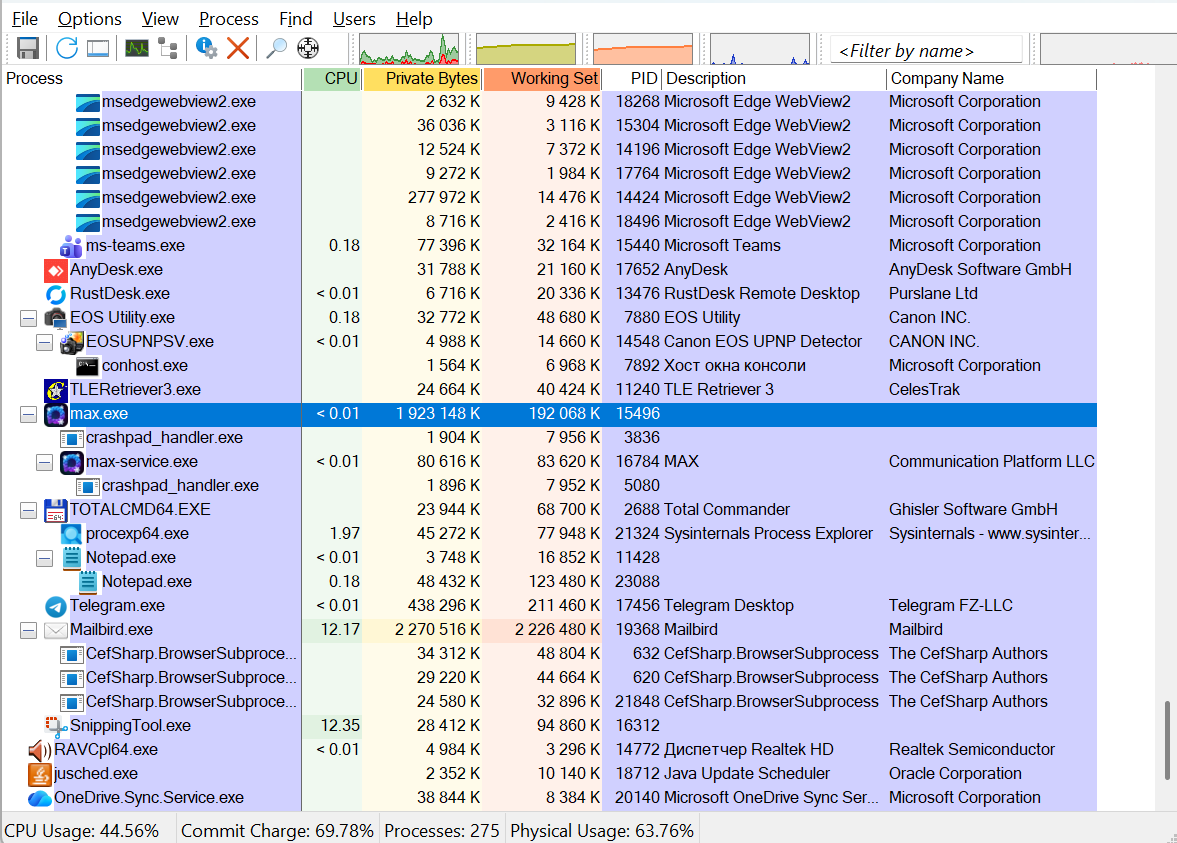Sort by the PID column header

(632, 79)
